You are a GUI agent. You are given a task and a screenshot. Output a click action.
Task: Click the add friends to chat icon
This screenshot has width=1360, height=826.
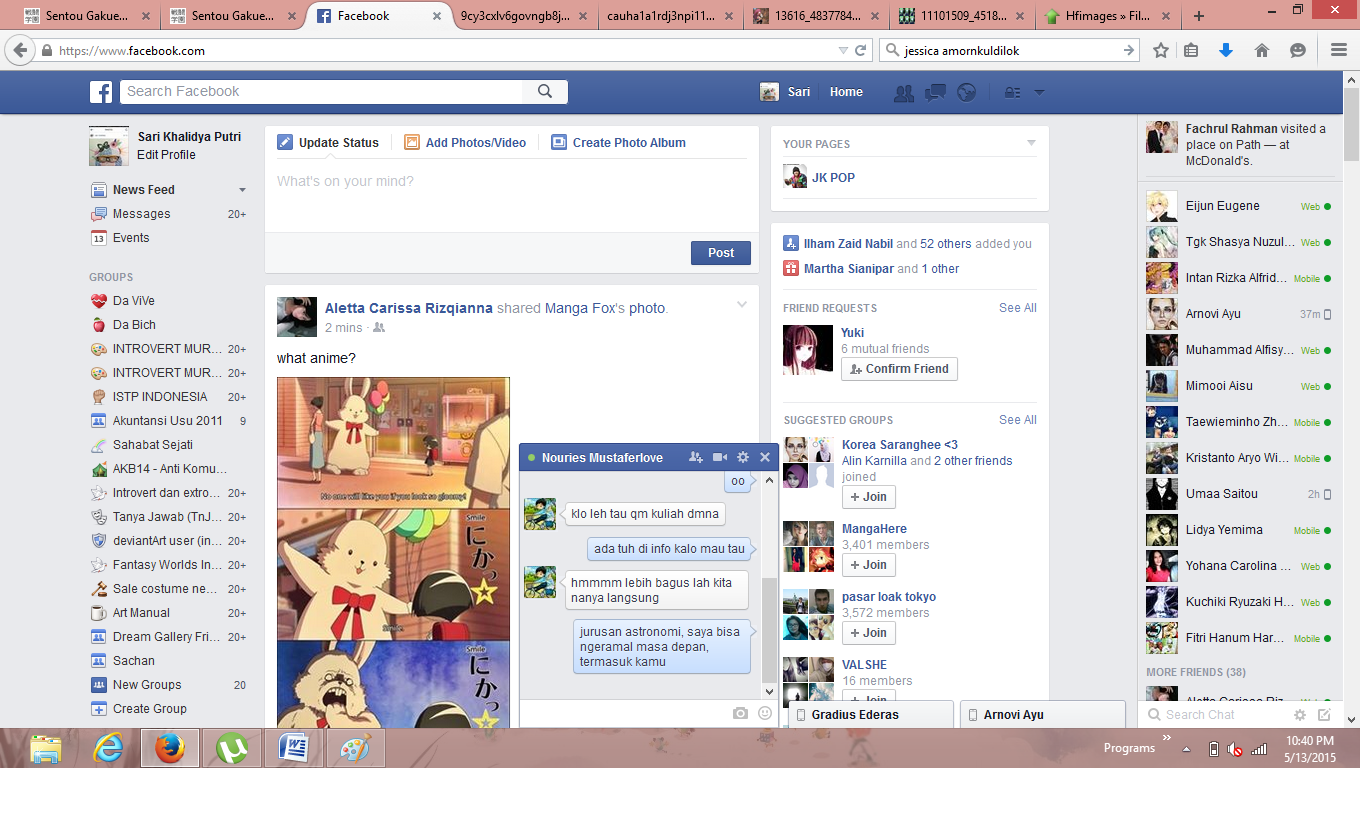click(x=696, y=457)
